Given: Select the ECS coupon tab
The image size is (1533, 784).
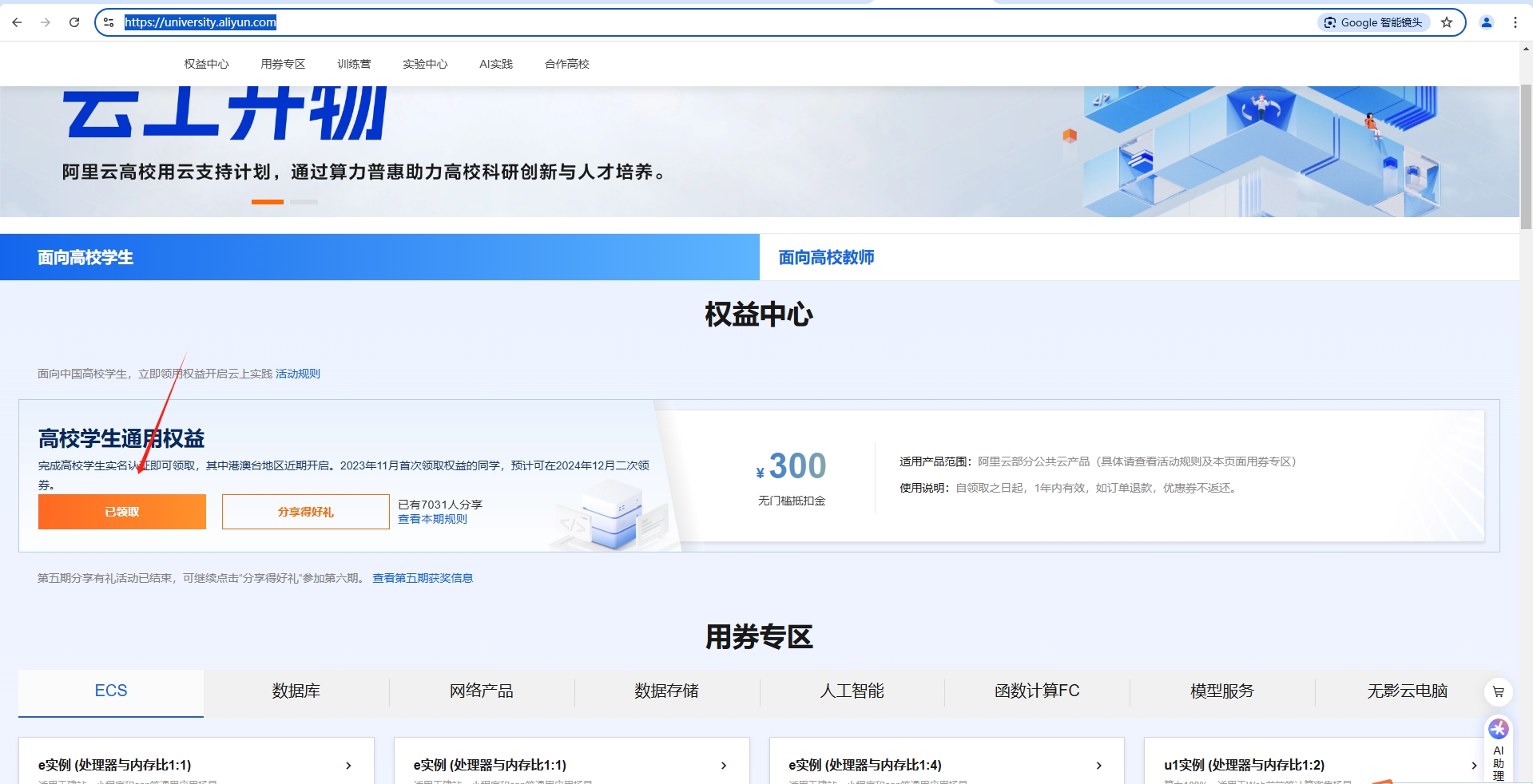Looking at the screenshot, I should (111, 691).
